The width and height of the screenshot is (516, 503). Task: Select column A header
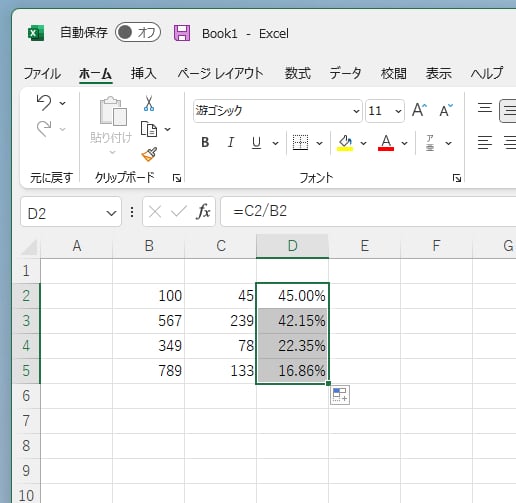click(77, 246)
